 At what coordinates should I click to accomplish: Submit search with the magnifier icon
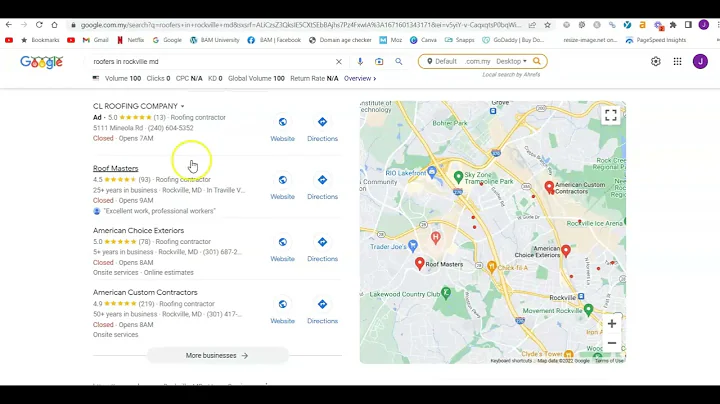tap(399, 62)
